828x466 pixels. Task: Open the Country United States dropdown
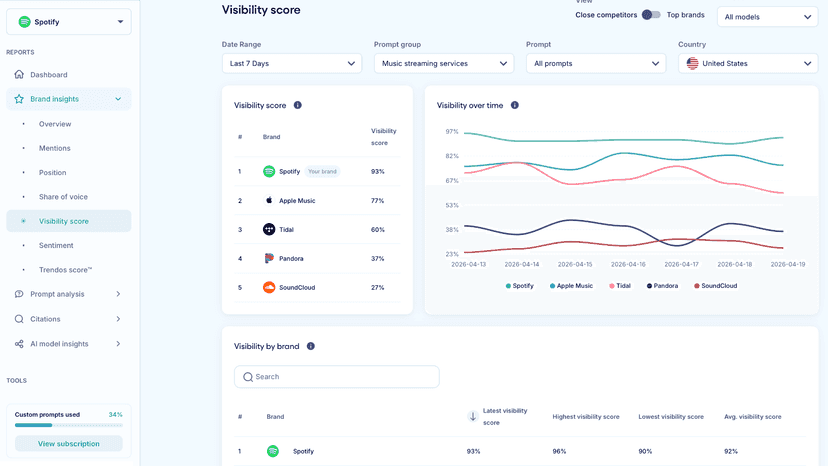point(748,63)
